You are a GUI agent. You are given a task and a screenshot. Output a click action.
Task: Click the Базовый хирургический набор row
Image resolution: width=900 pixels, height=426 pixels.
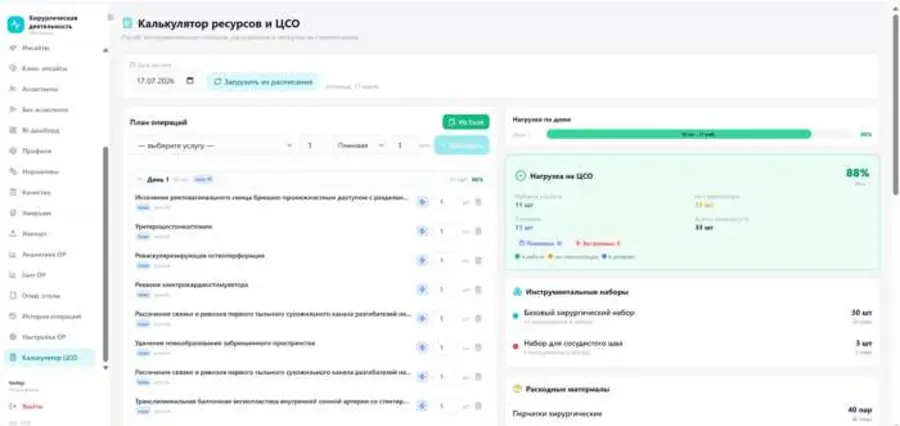(x=692, y=316)
